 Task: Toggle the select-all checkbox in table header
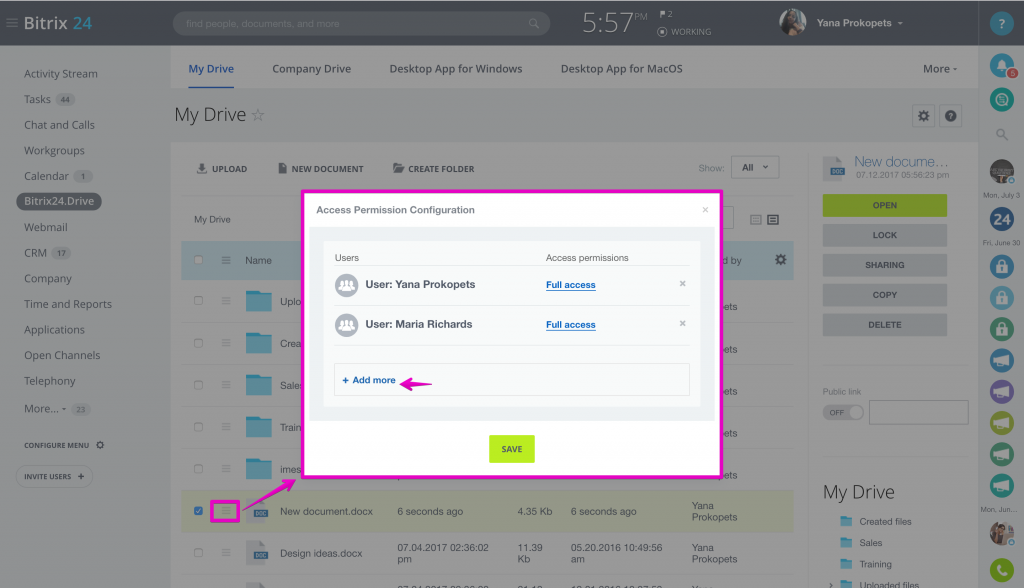pyautogui.click(x=199, y=260)
